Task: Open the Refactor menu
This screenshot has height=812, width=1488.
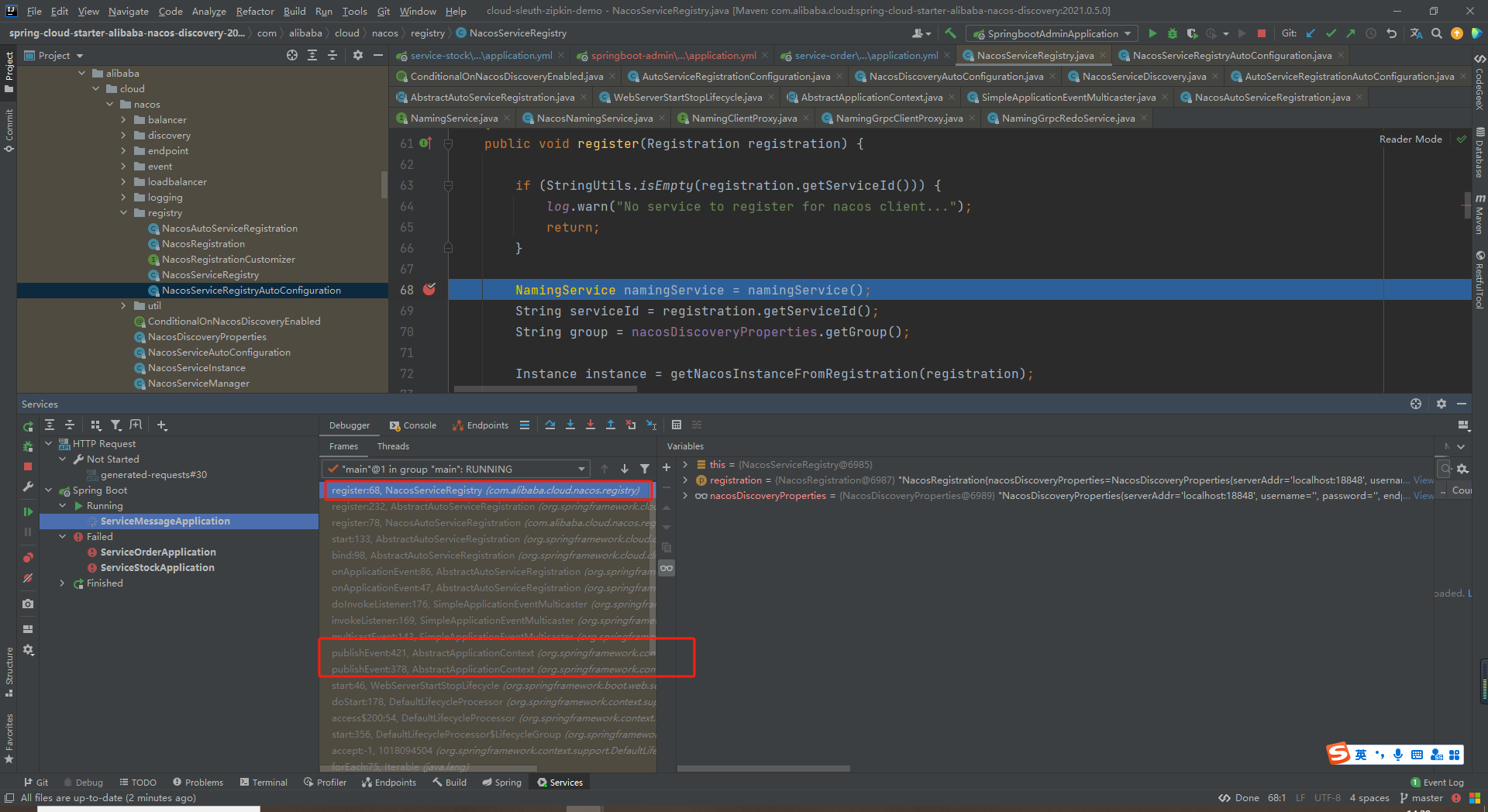Action: [255, 11]
